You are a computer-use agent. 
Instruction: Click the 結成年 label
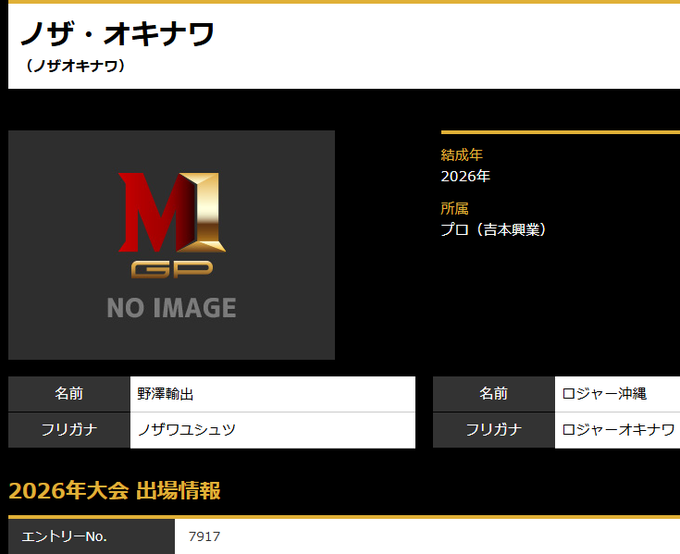[461, 155]
